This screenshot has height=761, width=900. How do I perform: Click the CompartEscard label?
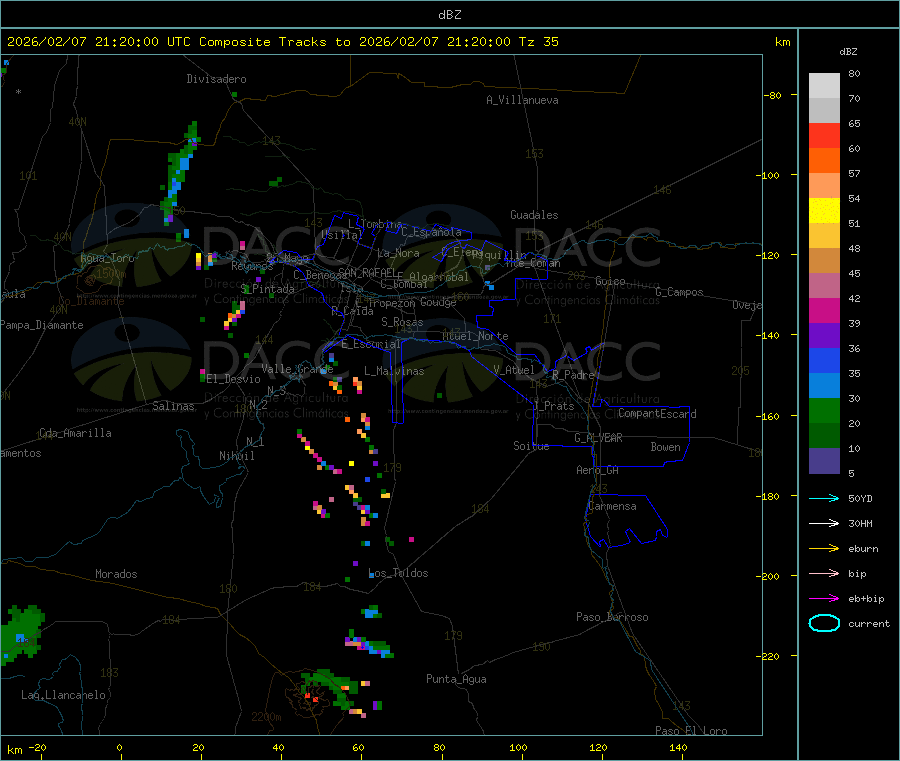pyautogui.click(x=657, y=414)
